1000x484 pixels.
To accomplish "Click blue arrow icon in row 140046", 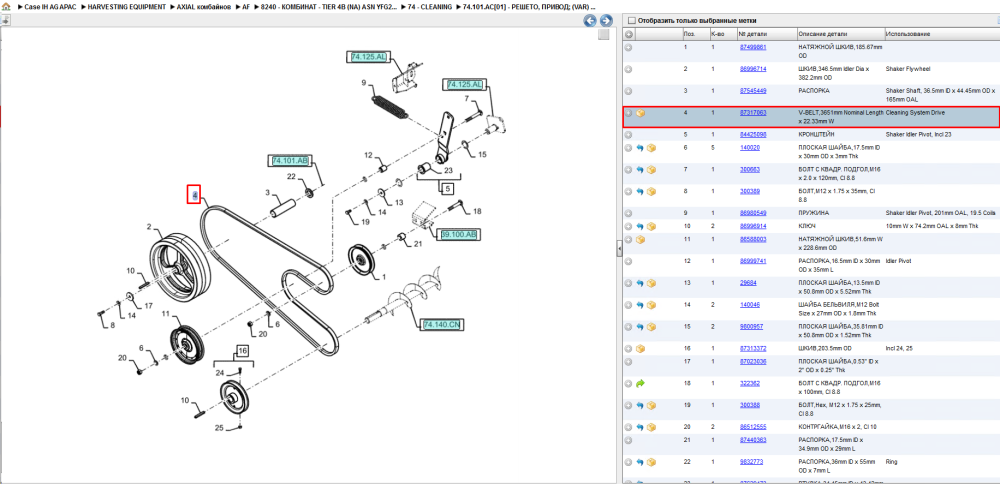I will [640, 305].
